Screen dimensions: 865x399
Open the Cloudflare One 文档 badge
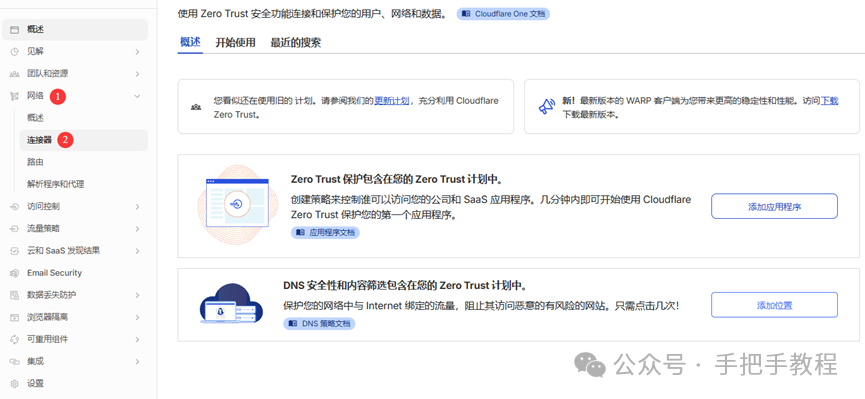503,14
